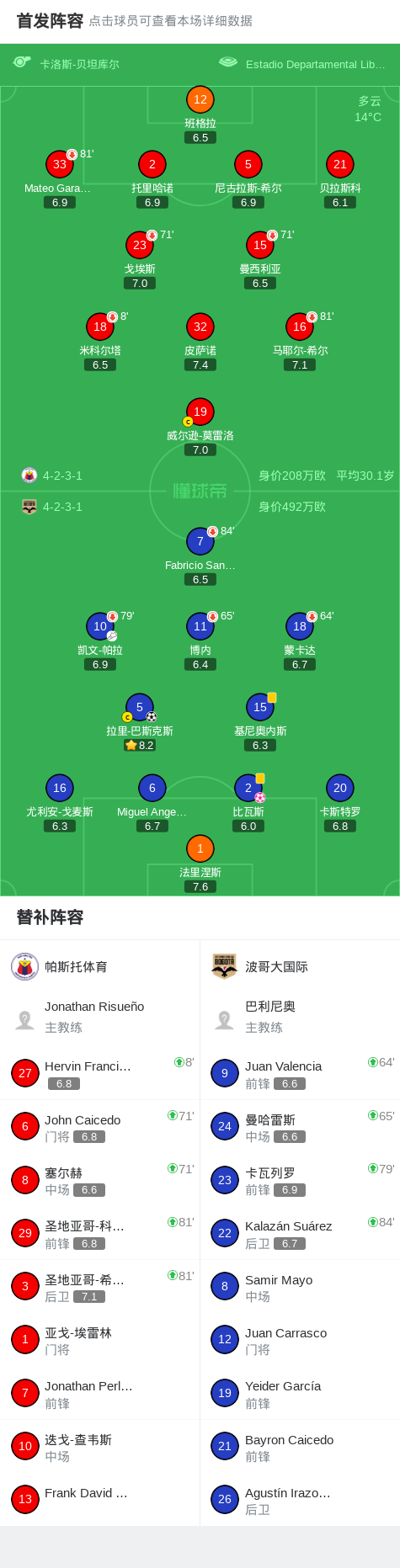
Task: Select blue number 10 凯文-帕拉 badge
Action: [x=100, y=626]
